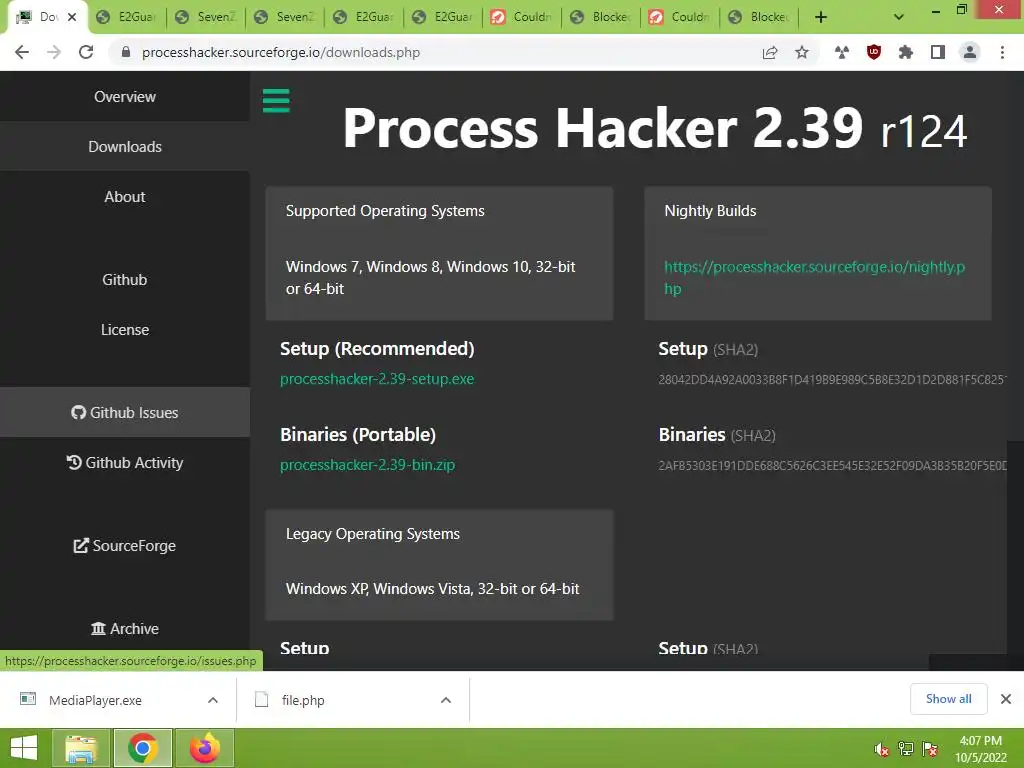Open Chrome profile avatar
Screen dimensions: 1024x768
[970, 52]
